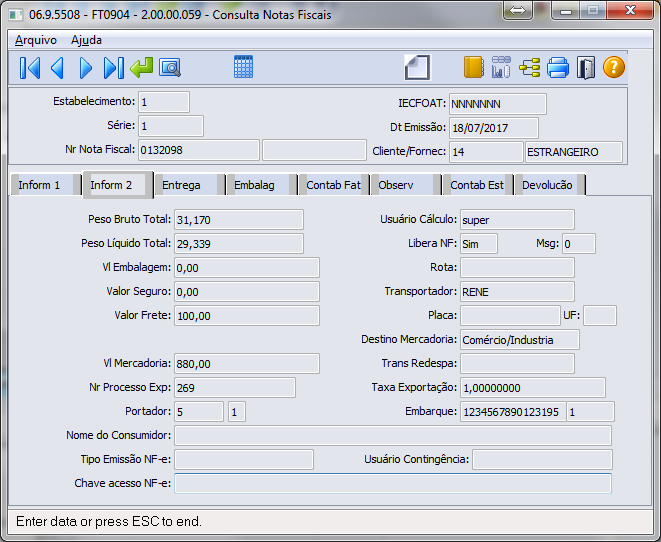Image resolution: width=661 pixels, height=542 pixels.
Task: Click the Chave acesso NF-e field
Action: (393, 483)
